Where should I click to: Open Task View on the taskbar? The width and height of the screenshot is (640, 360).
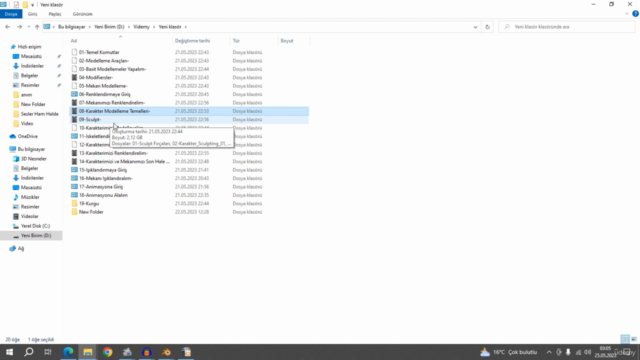pyautogui.click(x=48, y=352)
